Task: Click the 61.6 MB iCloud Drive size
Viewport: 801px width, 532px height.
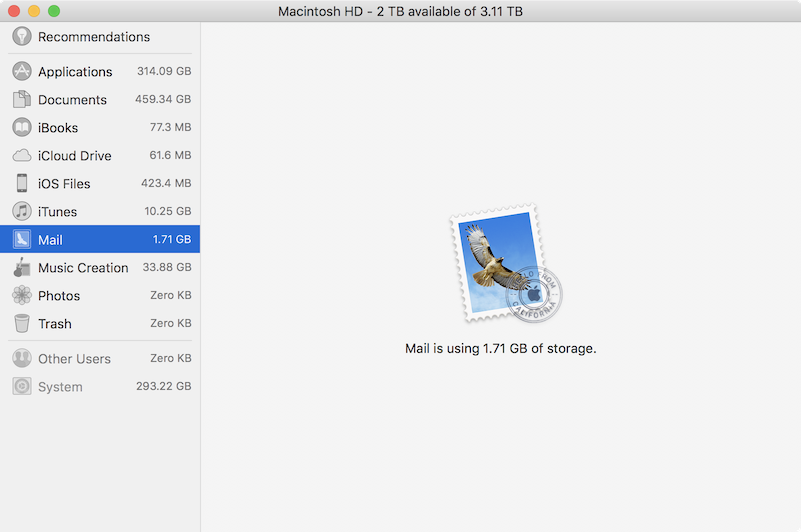Action: click(x=170, y=155)
